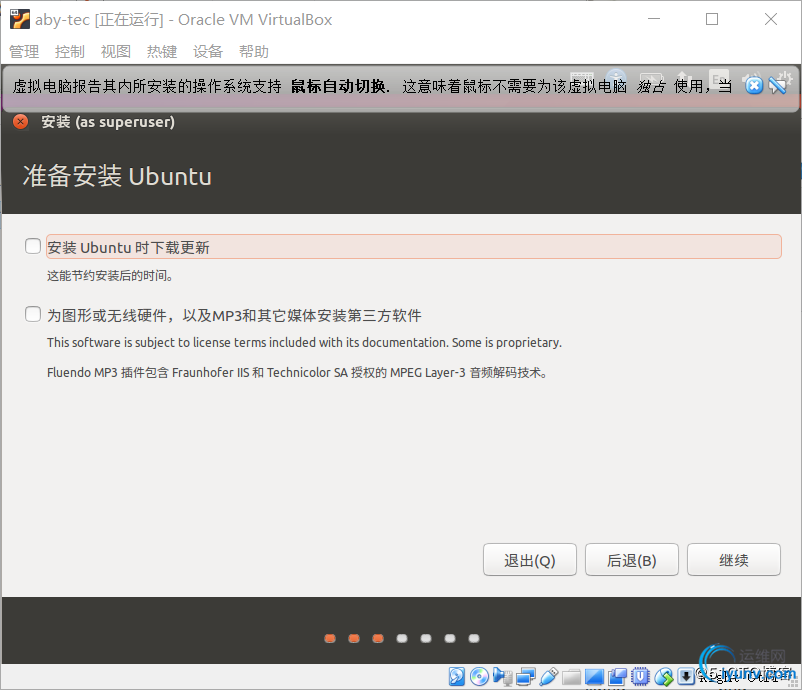Click the optical disc status icon
The image size is (802, 690).
479,676
